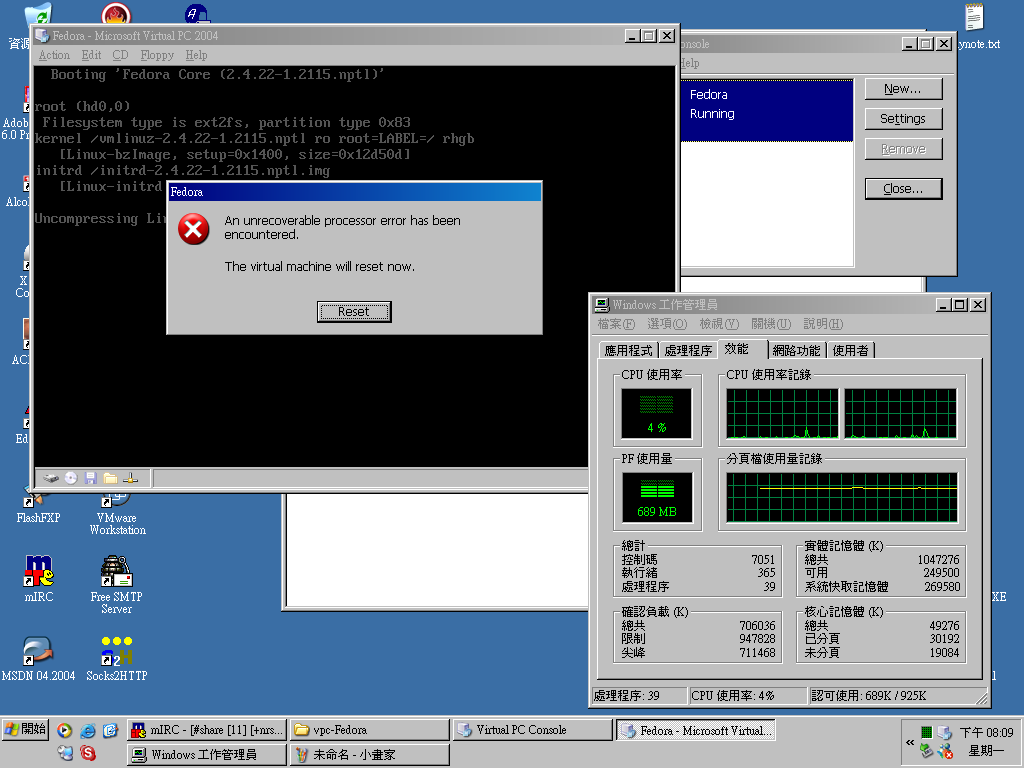Switch to the 使用者 tab in Task Manager
1024x768 pixels.
pyautogui.click(x=850, y=351)
